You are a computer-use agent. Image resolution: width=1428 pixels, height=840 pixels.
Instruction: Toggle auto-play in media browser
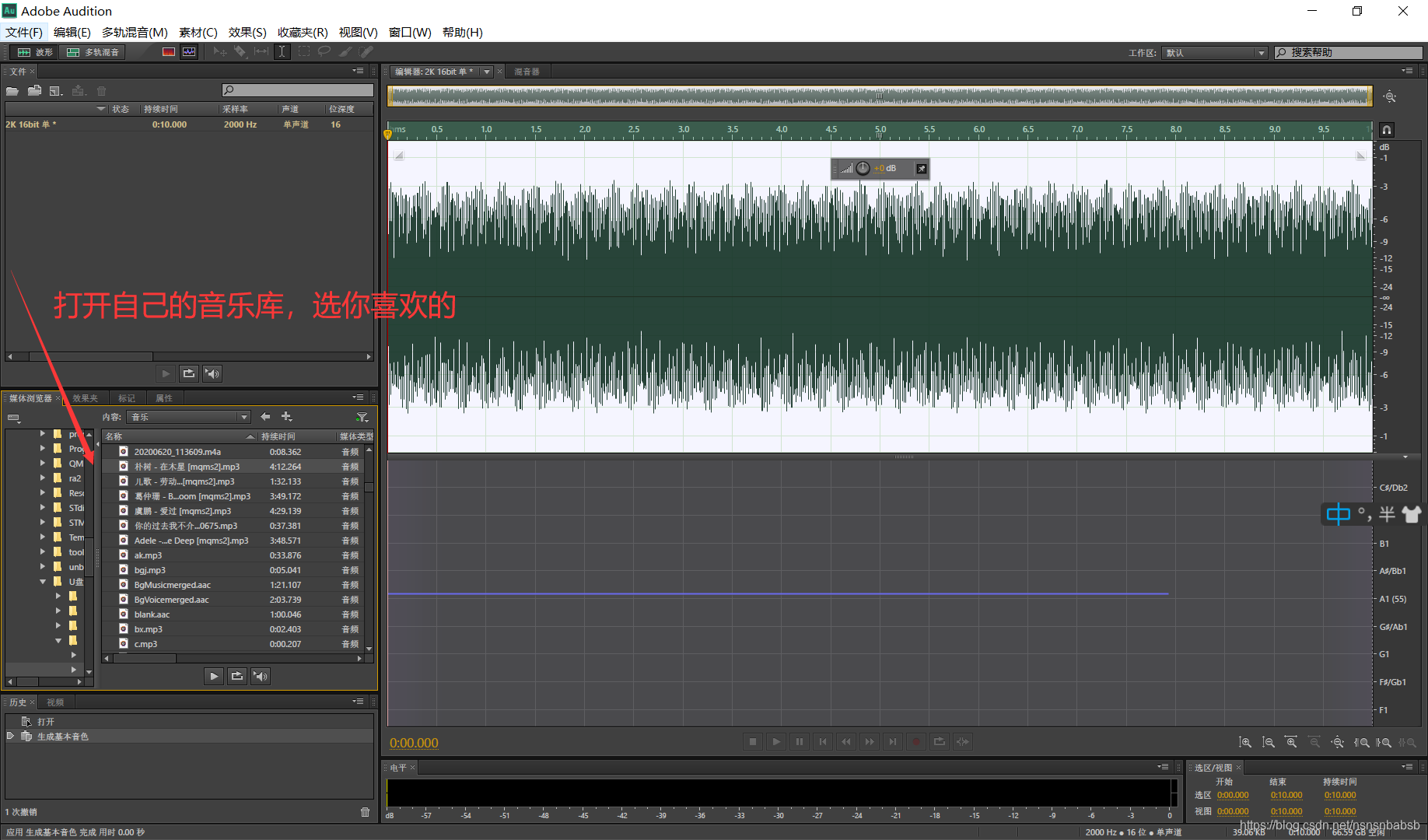[x=261, y=676]
